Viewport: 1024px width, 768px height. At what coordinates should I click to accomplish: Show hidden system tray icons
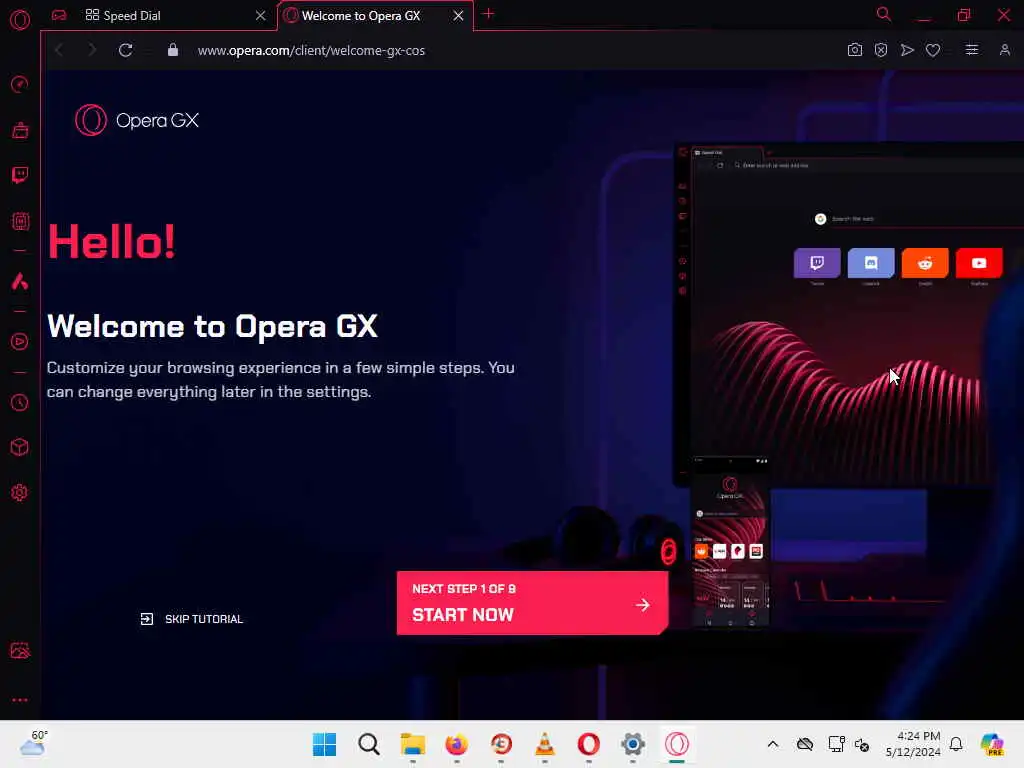pos(773,744)
